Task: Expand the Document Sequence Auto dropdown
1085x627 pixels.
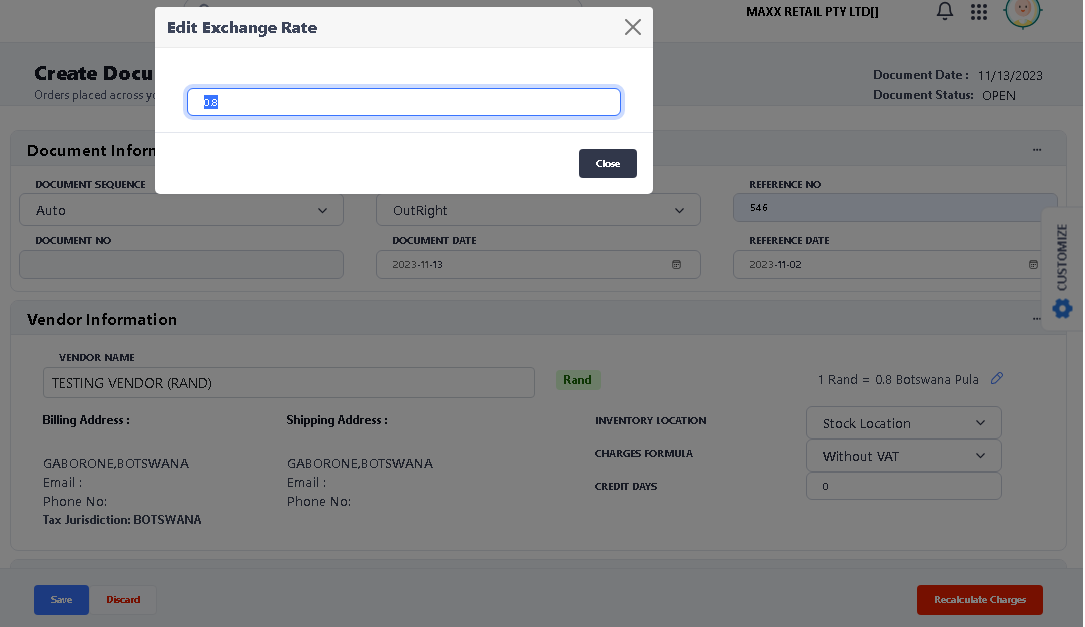Action: click(x=181, y=210)
